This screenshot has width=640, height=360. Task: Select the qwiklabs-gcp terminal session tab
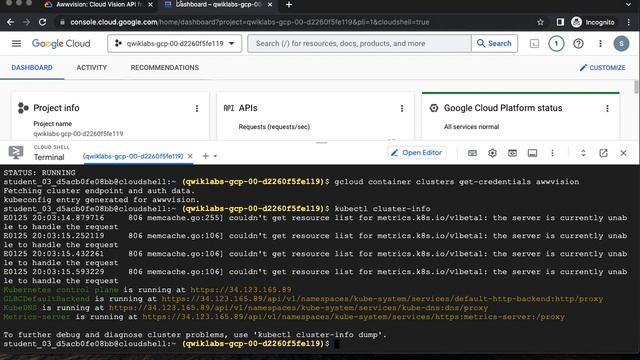click(133, 156)
